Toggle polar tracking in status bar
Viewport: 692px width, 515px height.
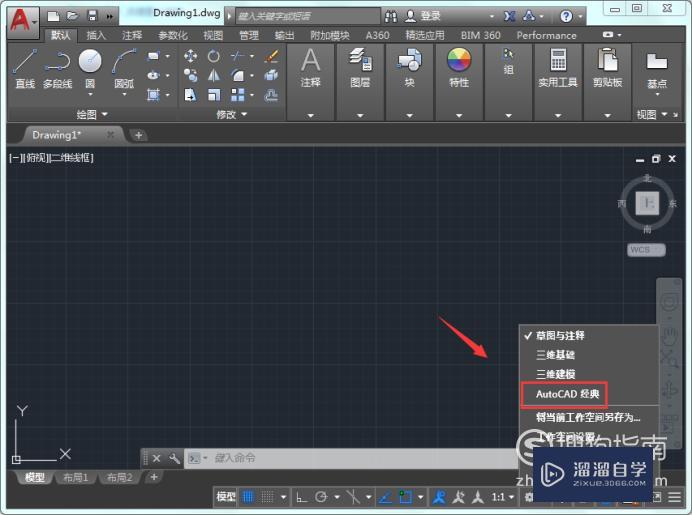pyautogui.click(x=321, y=497)
